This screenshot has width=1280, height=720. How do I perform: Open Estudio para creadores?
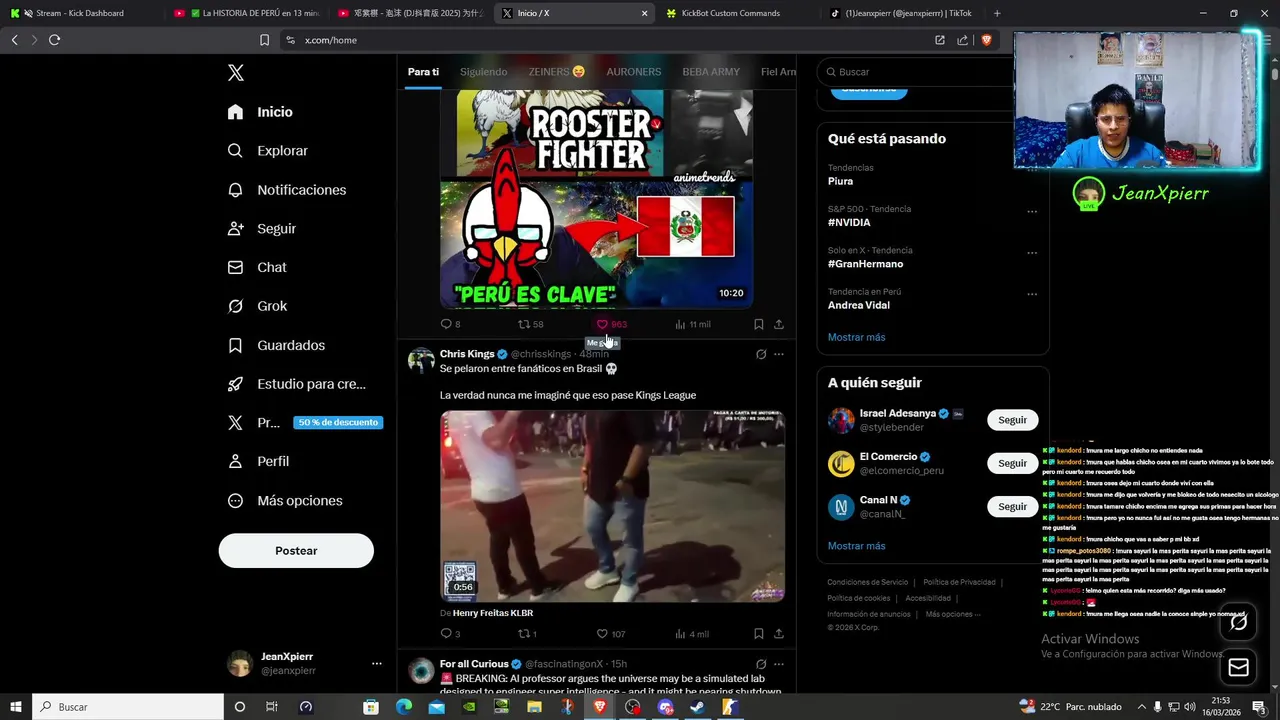[x=297, y=384]
